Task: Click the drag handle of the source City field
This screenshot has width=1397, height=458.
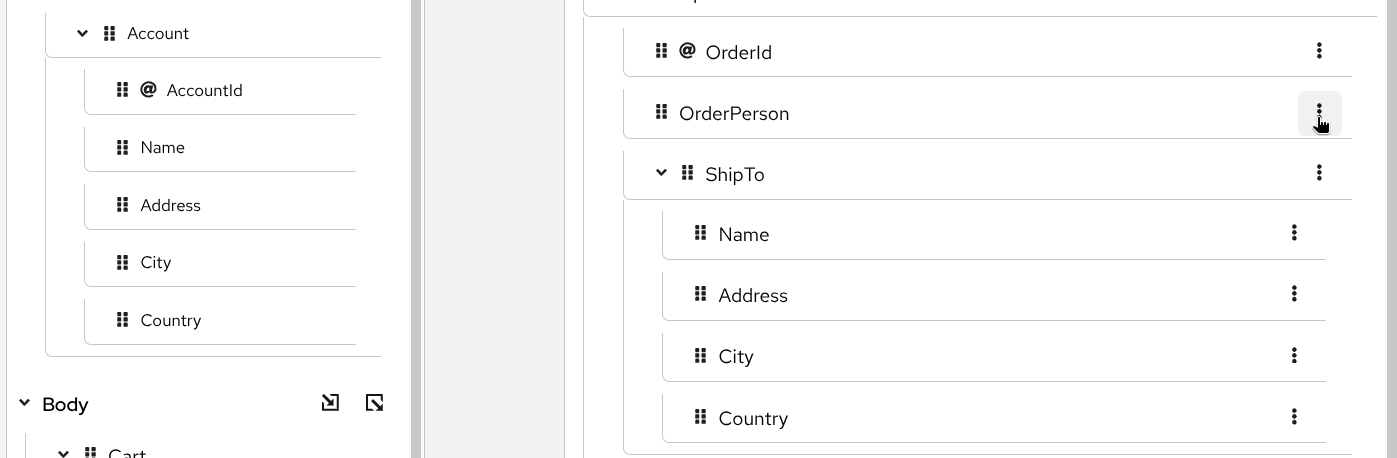Action: [122, 262]
